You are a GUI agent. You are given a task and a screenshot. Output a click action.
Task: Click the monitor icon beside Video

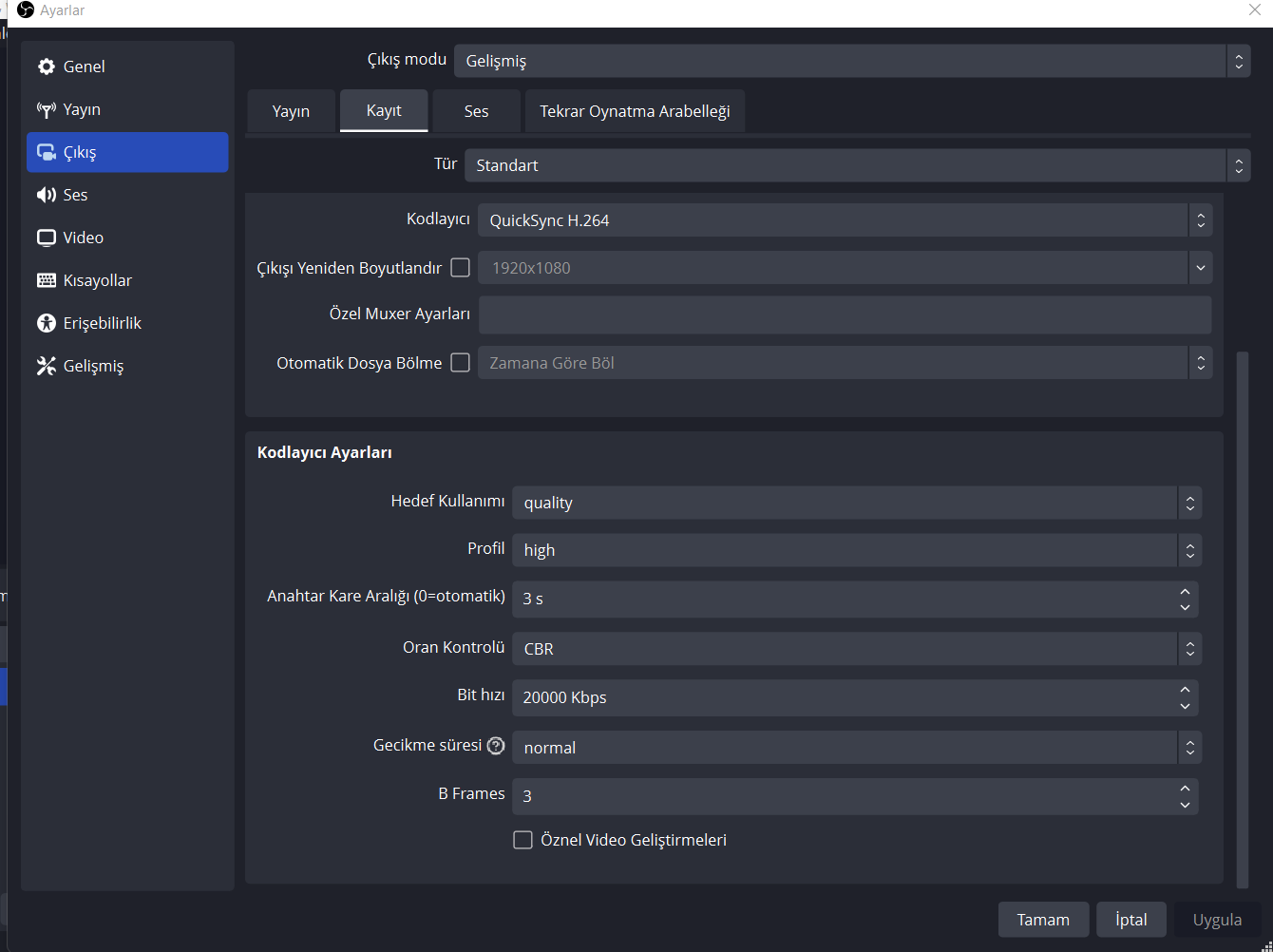pos(47,238)
